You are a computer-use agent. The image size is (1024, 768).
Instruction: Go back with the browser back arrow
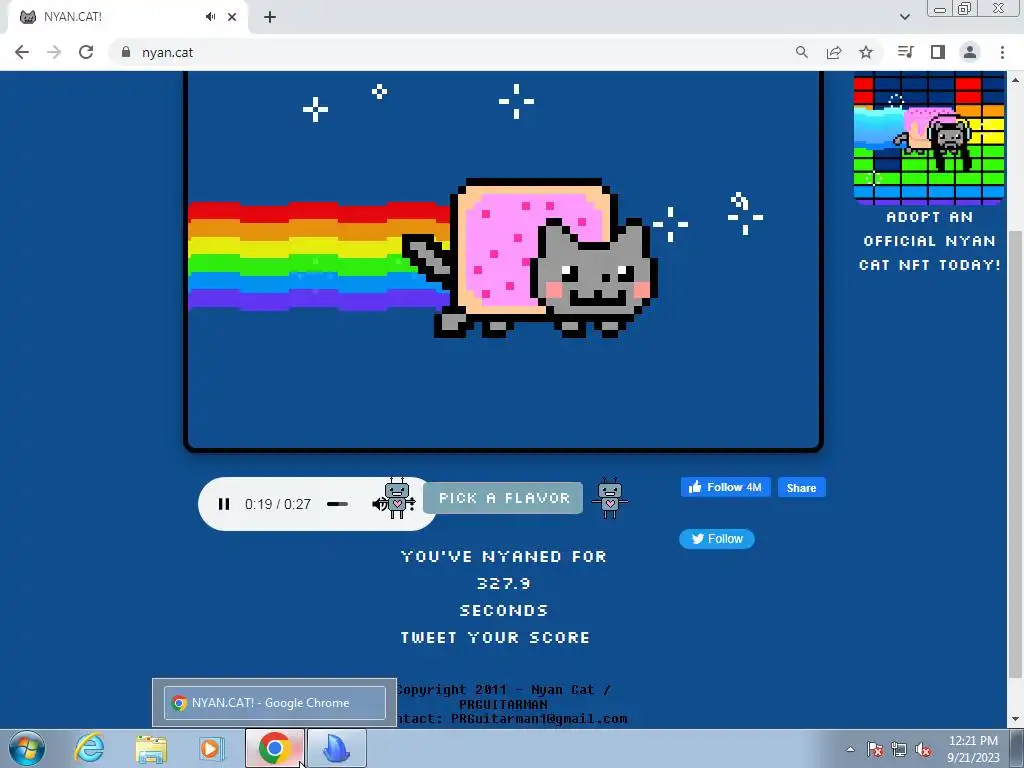(x=22, y=52)
